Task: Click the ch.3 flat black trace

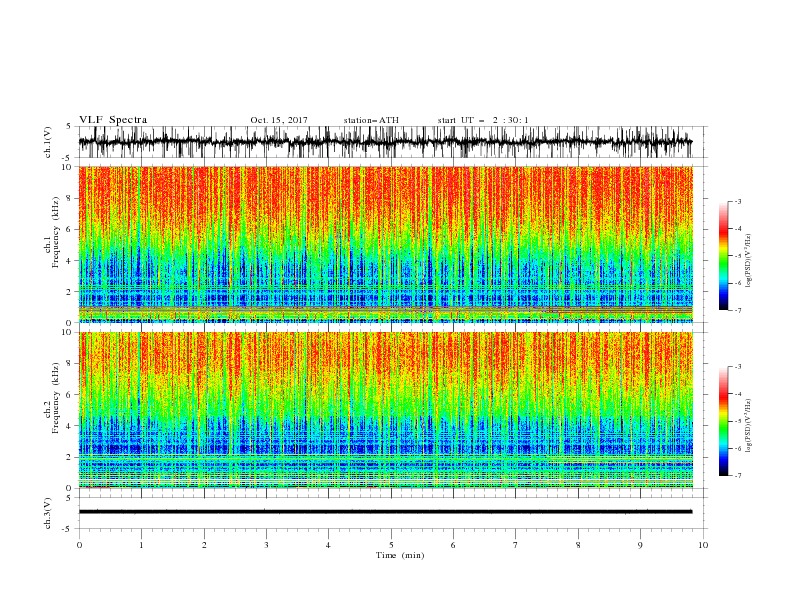Action: [x=385, y=512]
